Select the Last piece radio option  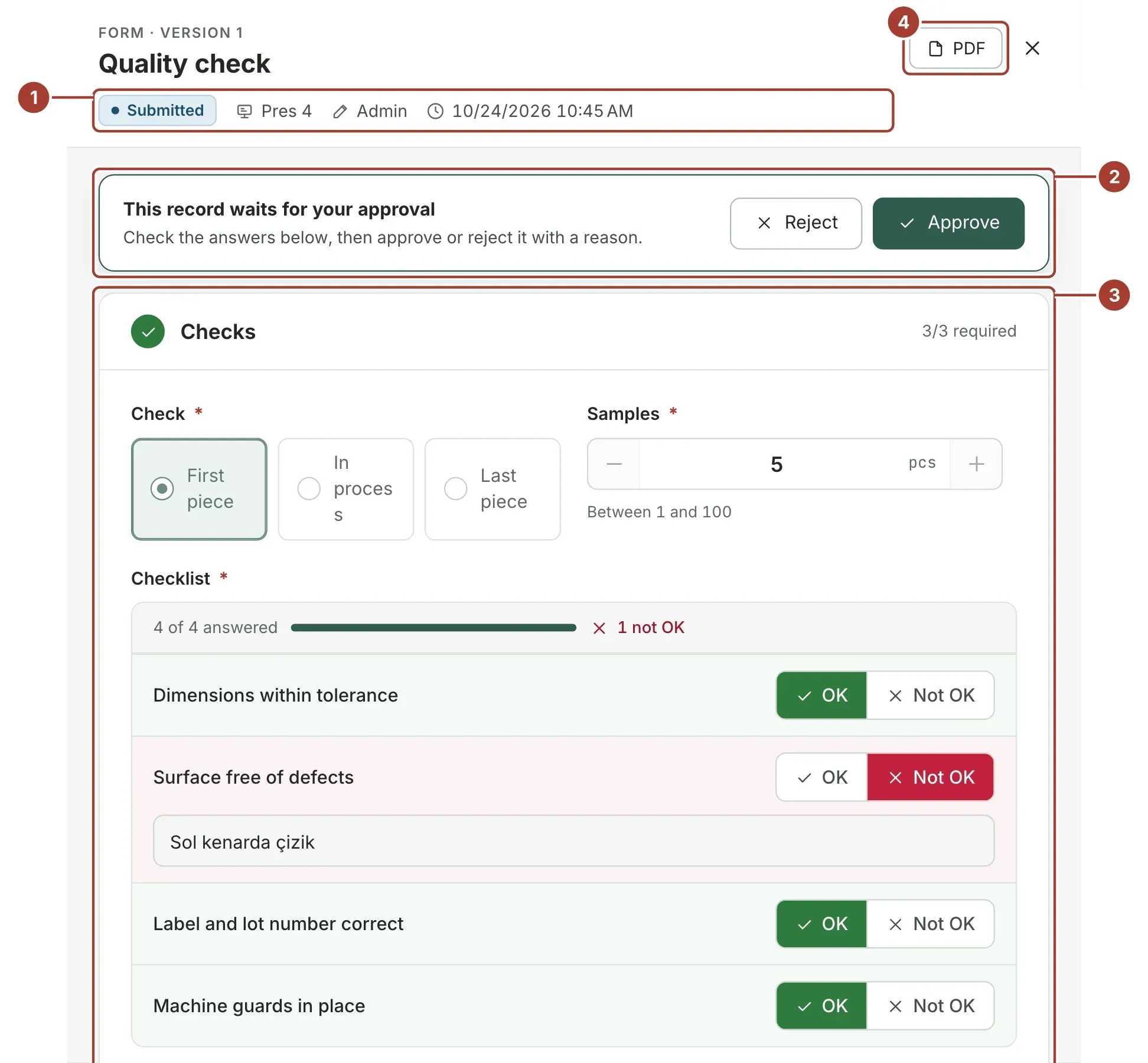(493, 489)
